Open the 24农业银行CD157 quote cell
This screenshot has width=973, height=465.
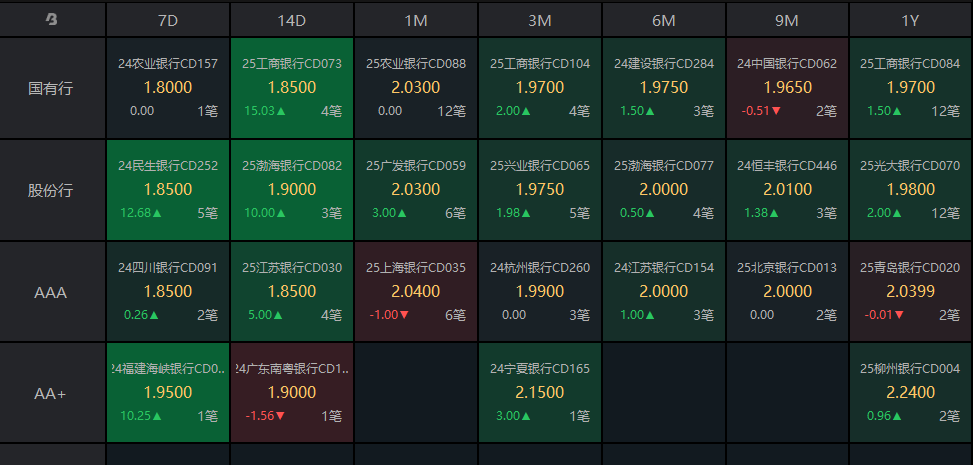168,88
